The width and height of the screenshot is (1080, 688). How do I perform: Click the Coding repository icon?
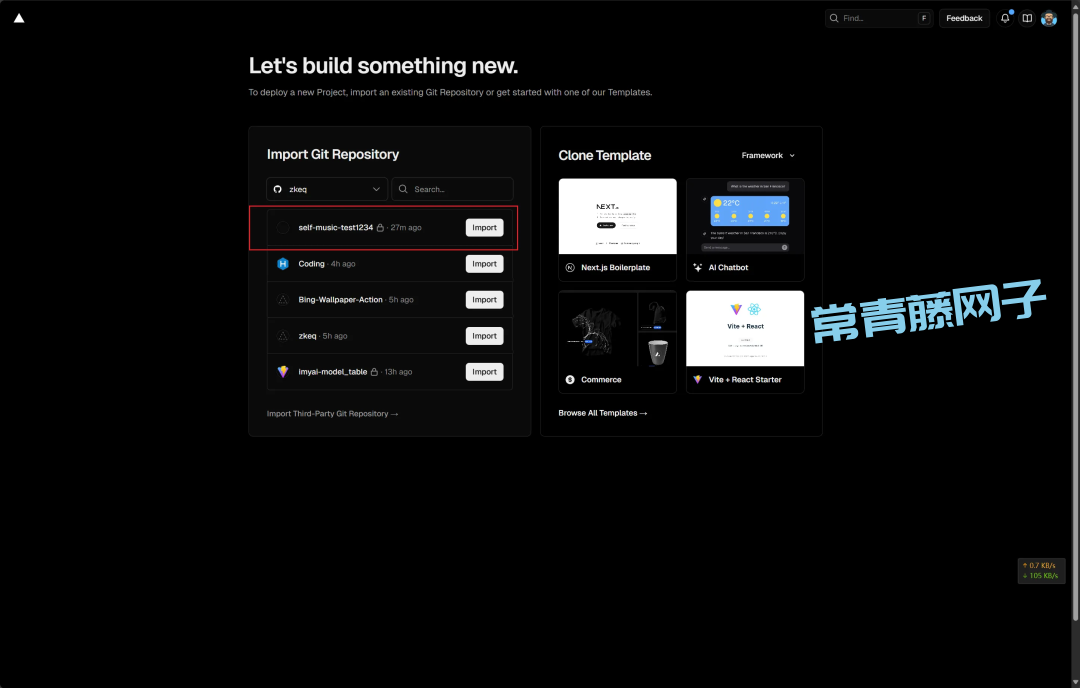[x=283, y=264]
